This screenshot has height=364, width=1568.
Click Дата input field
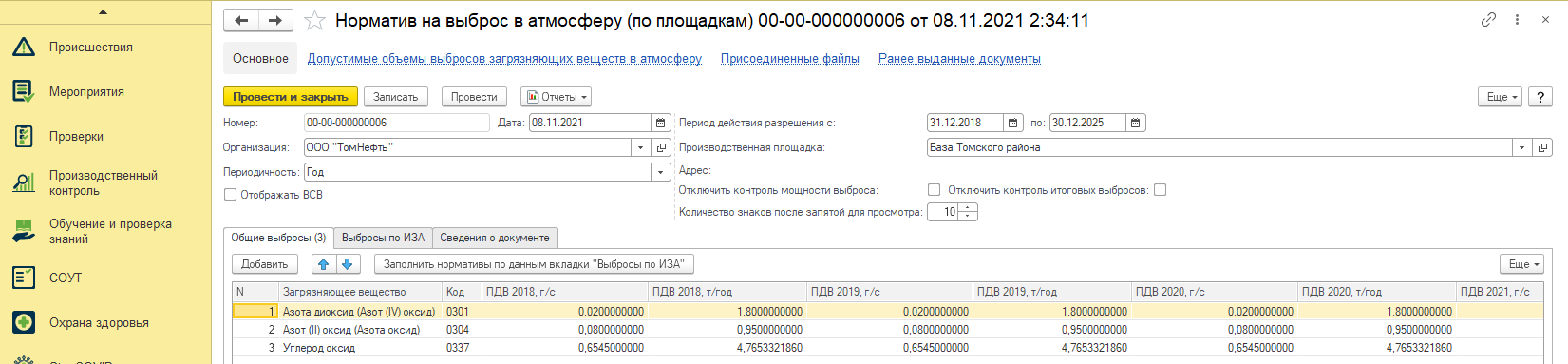pos(590,123)
